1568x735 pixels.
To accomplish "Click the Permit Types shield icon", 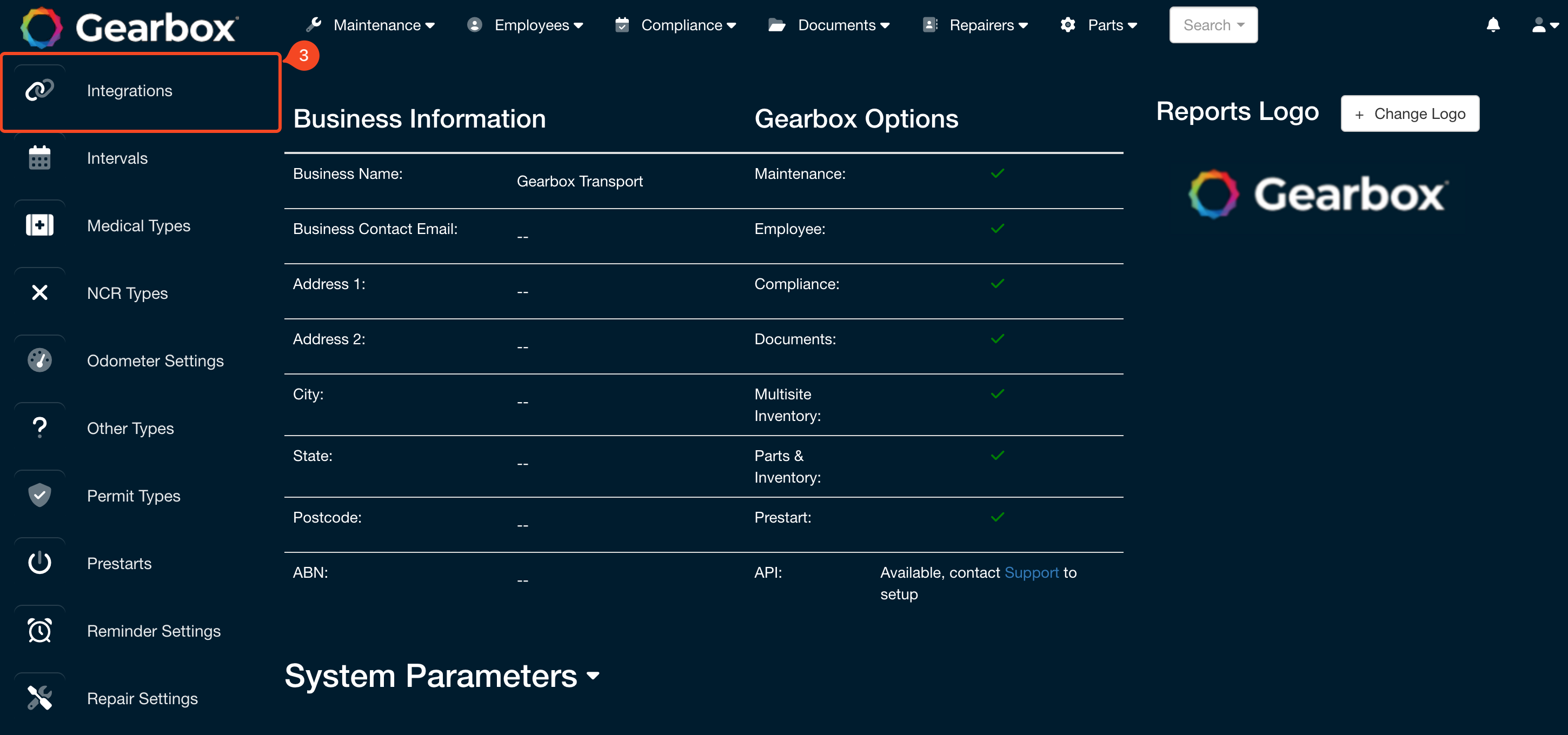I will point(39,495).
